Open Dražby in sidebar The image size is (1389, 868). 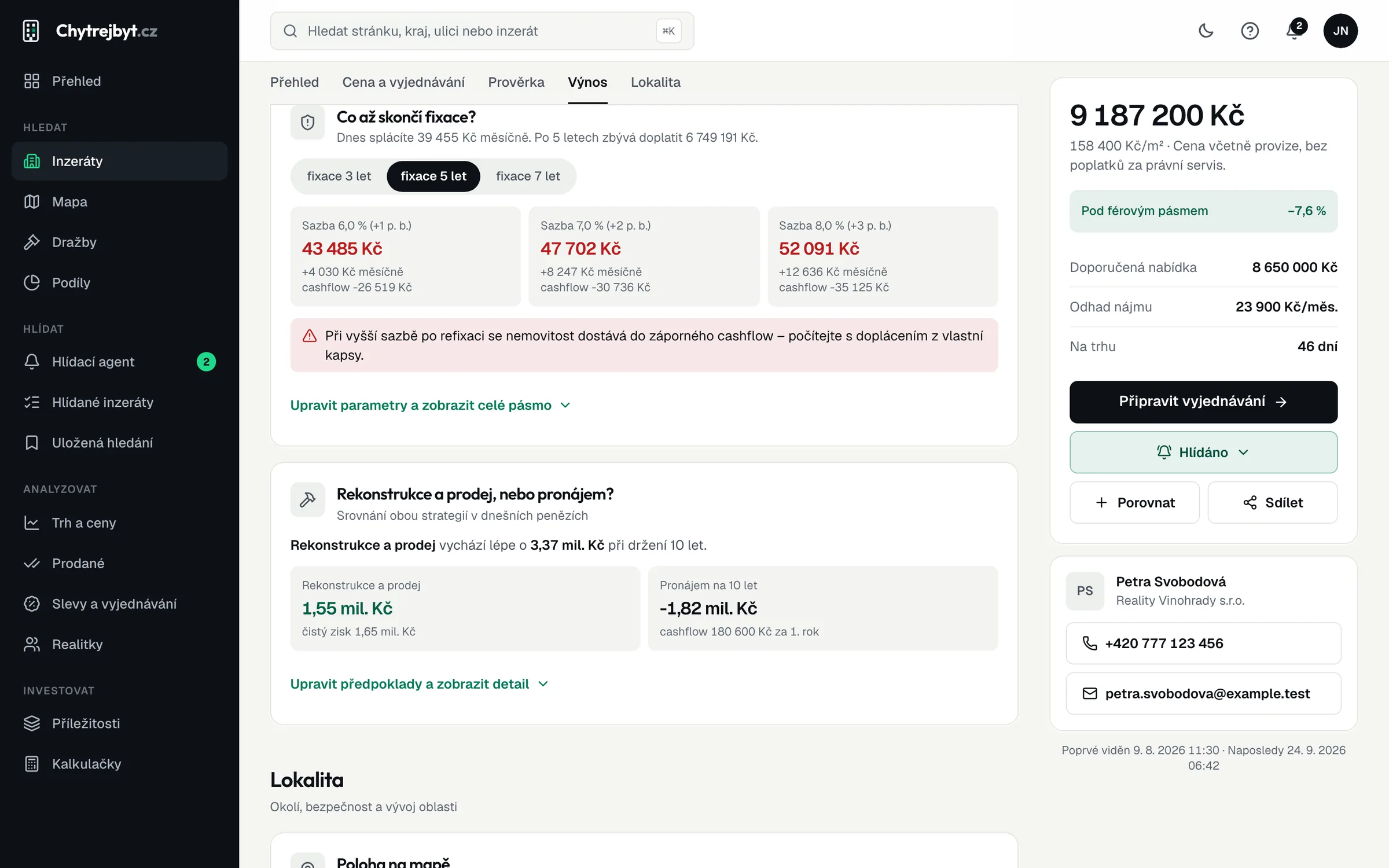point(120,242)
